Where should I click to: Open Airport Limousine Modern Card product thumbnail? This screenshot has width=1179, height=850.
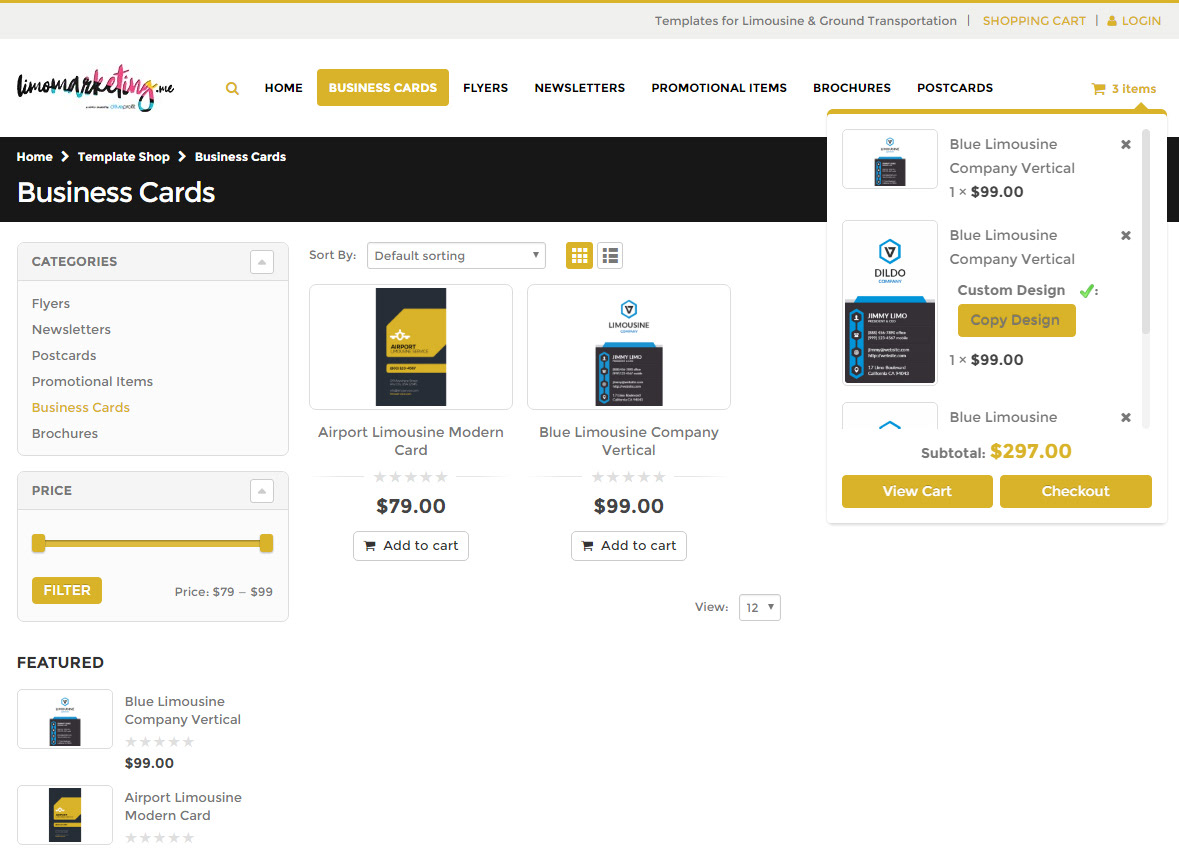pyautogui.click(x=411, y=347)
